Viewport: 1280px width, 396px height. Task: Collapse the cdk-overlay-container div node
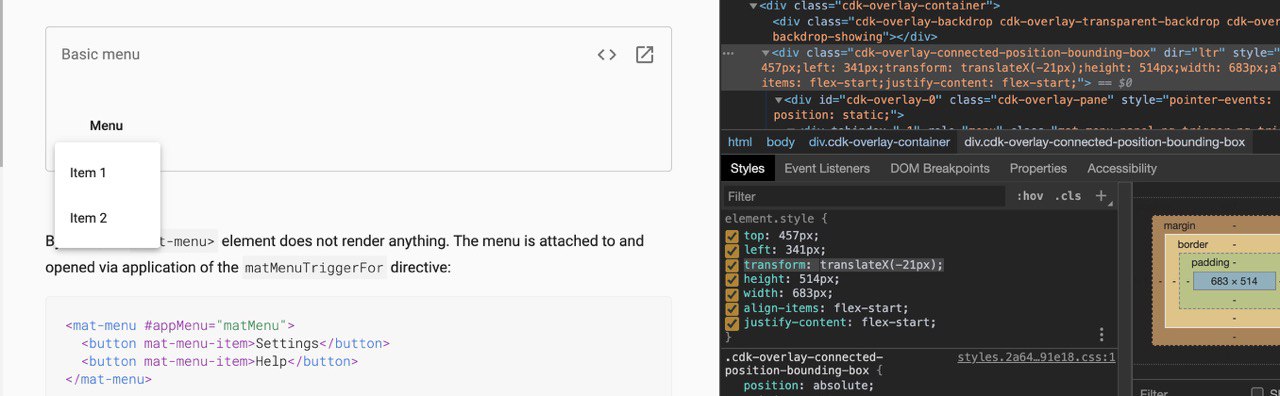(753, 6)
